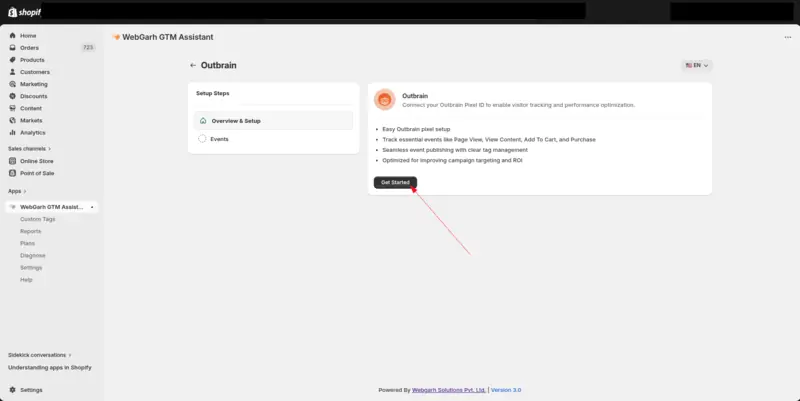Click the Version 3.0 link
Screen dimensions: 800x401
tap(506, 390)
